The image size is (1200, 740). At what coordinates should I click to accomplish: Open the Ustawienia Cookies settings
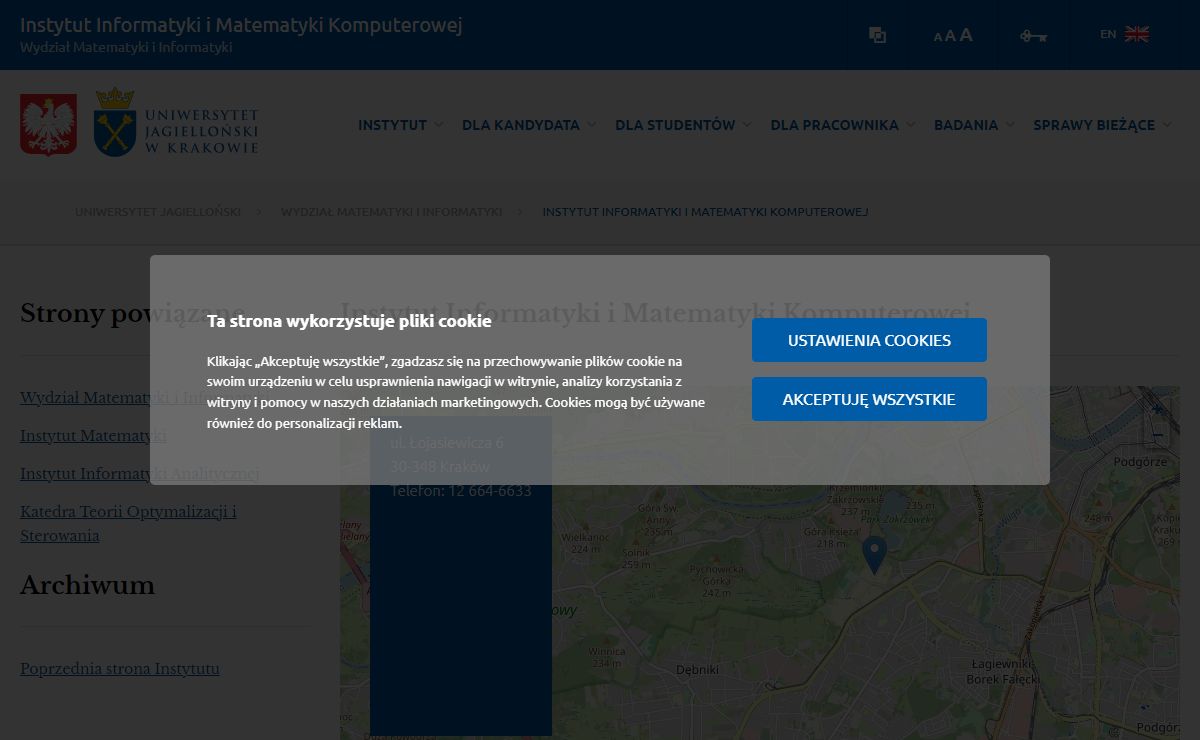[x=869, y=340]
